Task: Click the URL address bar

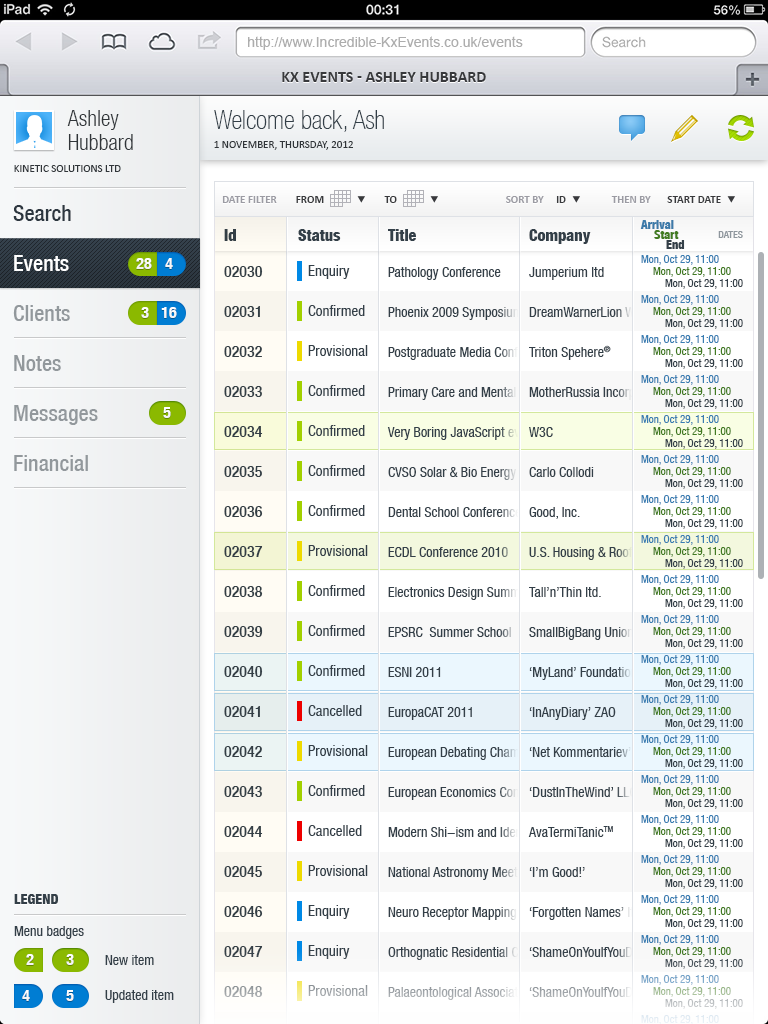Action: [x=410, y=42]
